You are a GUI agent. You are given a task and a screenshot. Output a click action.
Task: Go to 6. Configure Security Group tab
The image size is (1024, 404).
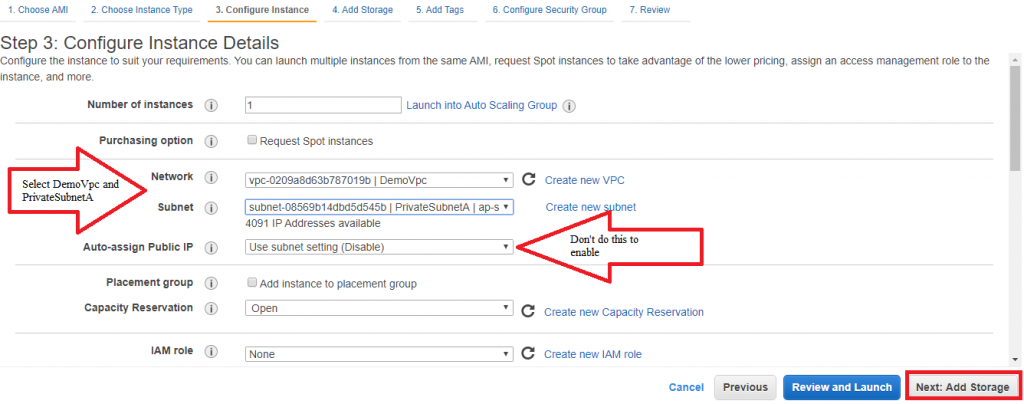(550, 10)
